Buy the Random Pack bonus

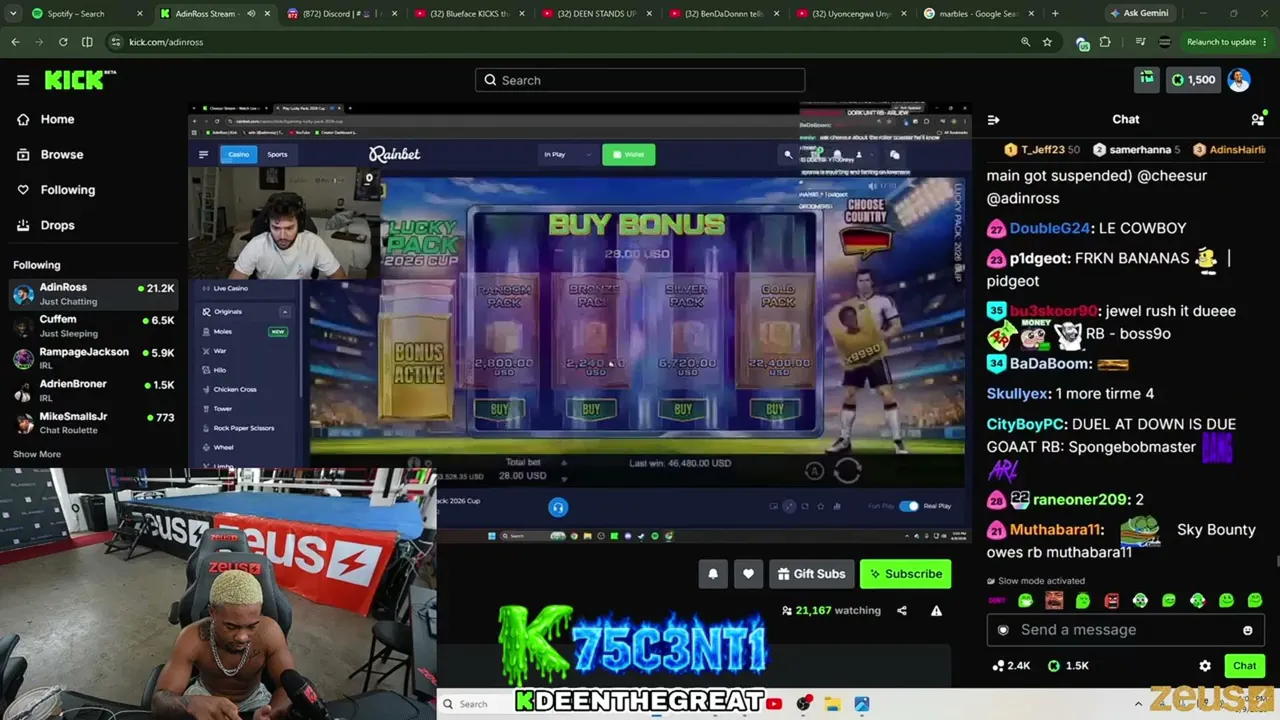[x=499, y=409]
